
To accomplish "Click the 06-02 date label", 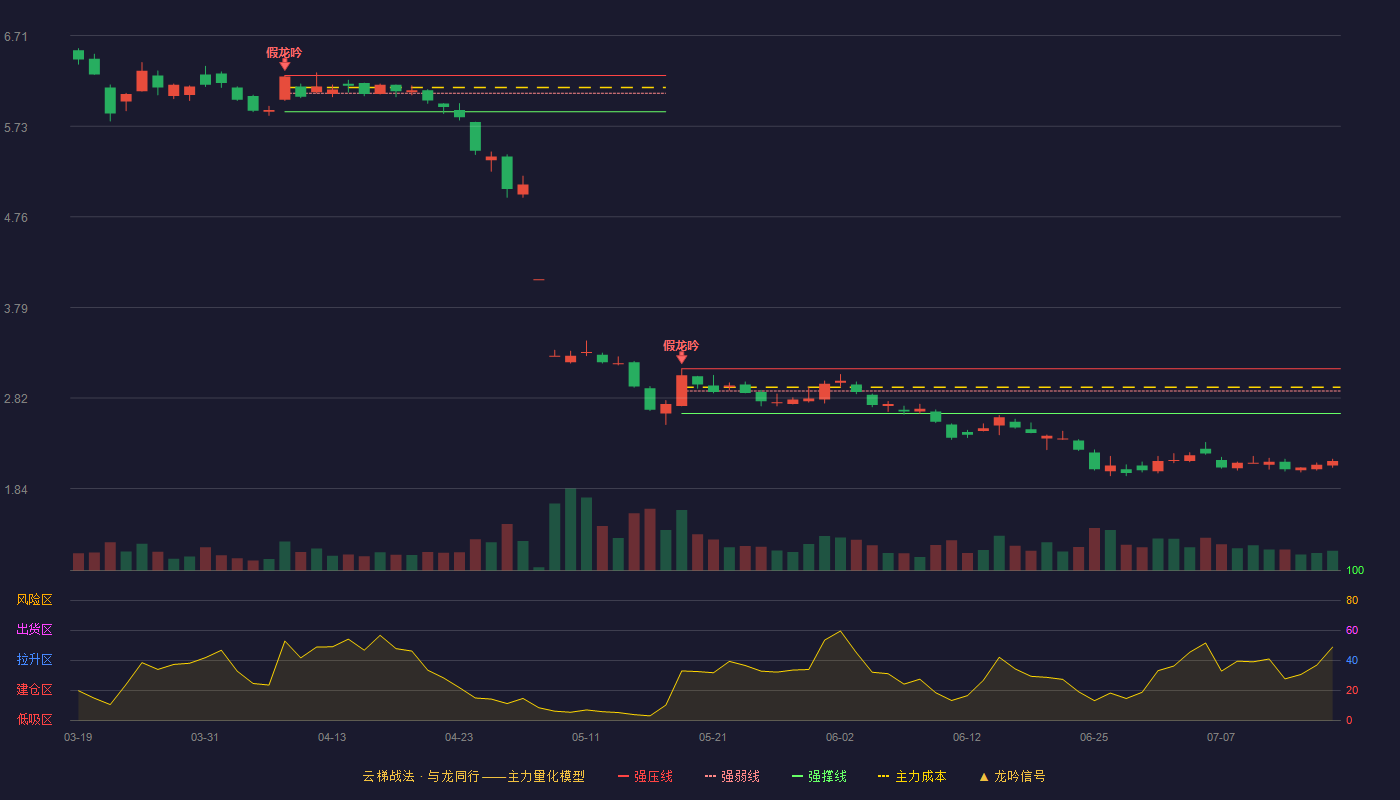I will tap(840, 737).
